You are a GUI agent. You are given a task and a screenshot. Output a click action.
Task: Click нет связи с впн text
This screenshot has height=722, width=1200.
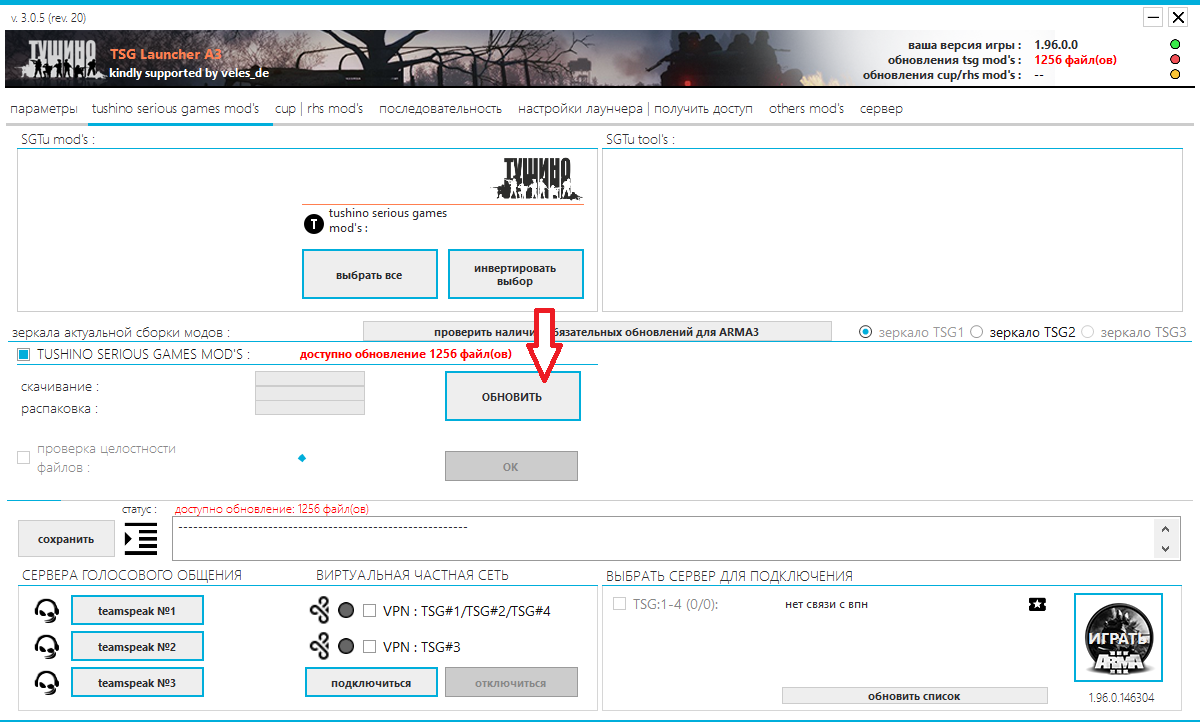pos(826,604)
